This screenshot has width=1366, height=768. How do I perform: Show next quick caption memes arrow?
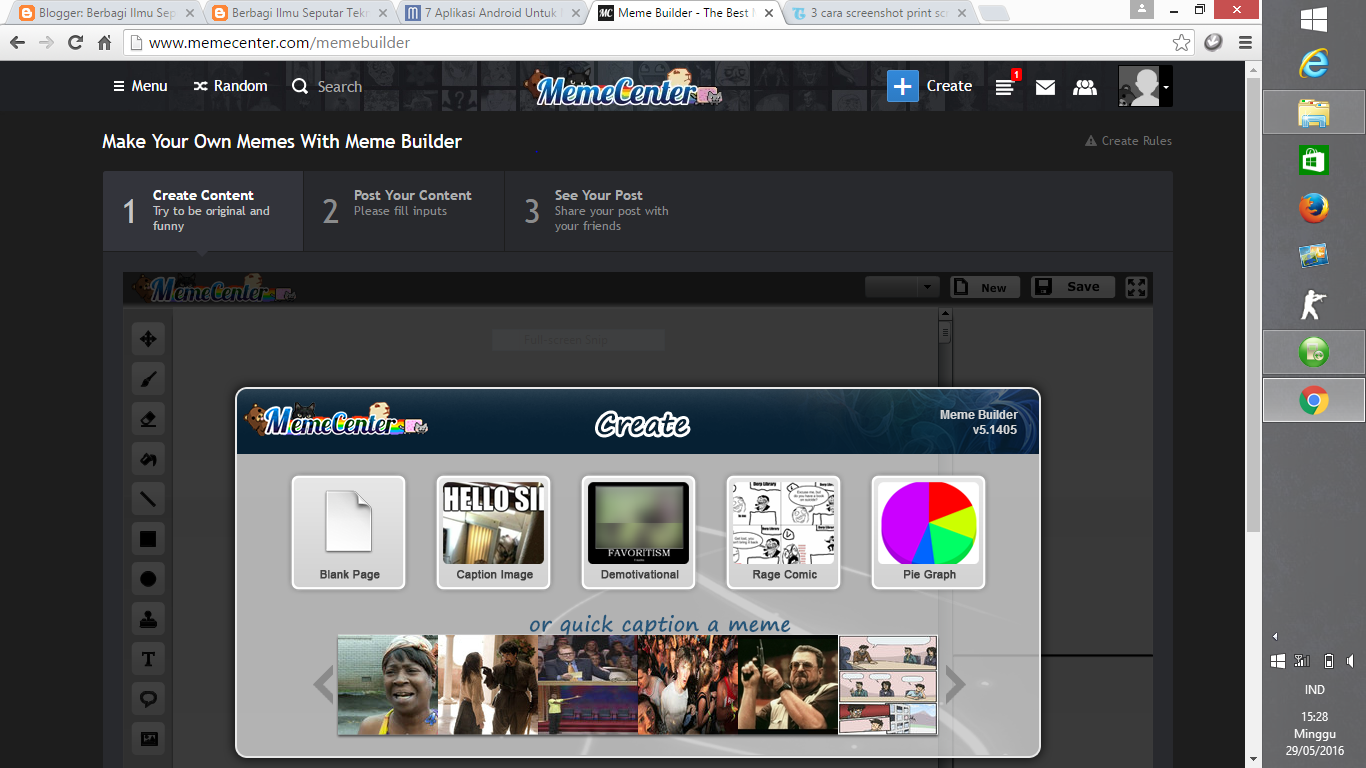[x=955, y=685]
